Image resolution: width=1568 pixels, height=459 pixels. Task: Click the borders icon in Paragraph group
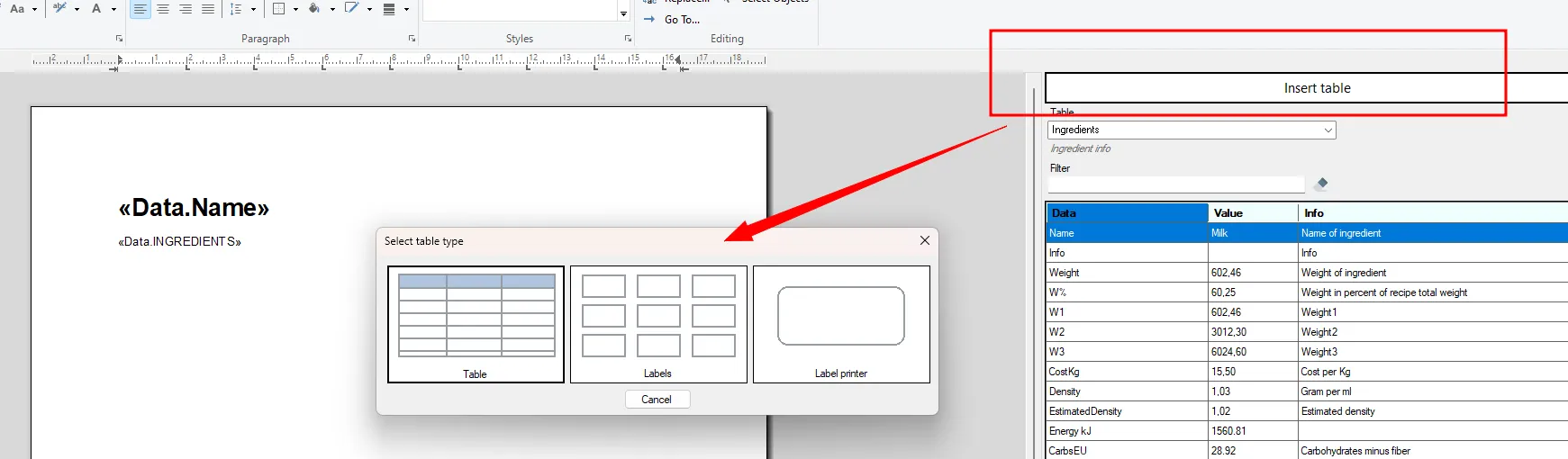pos(279,9)
